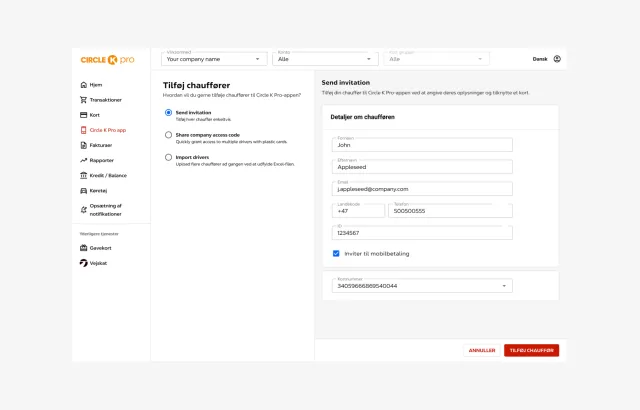This screenshot has width=640, height=410.
Task: Open the Konto Alle dropdown
Action: click(325, 59)
